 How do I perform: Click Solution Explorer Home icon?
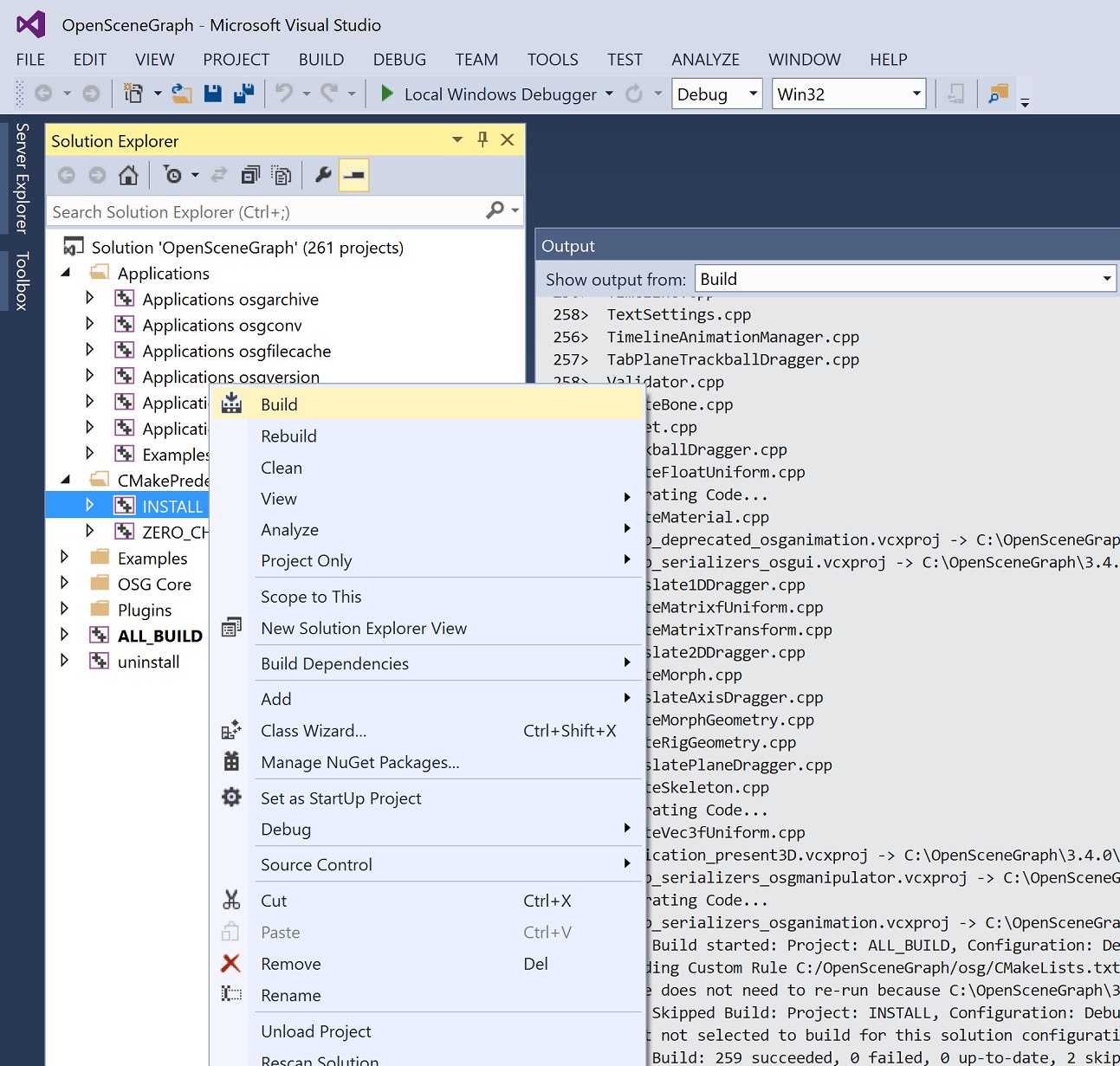click(128, 175)
